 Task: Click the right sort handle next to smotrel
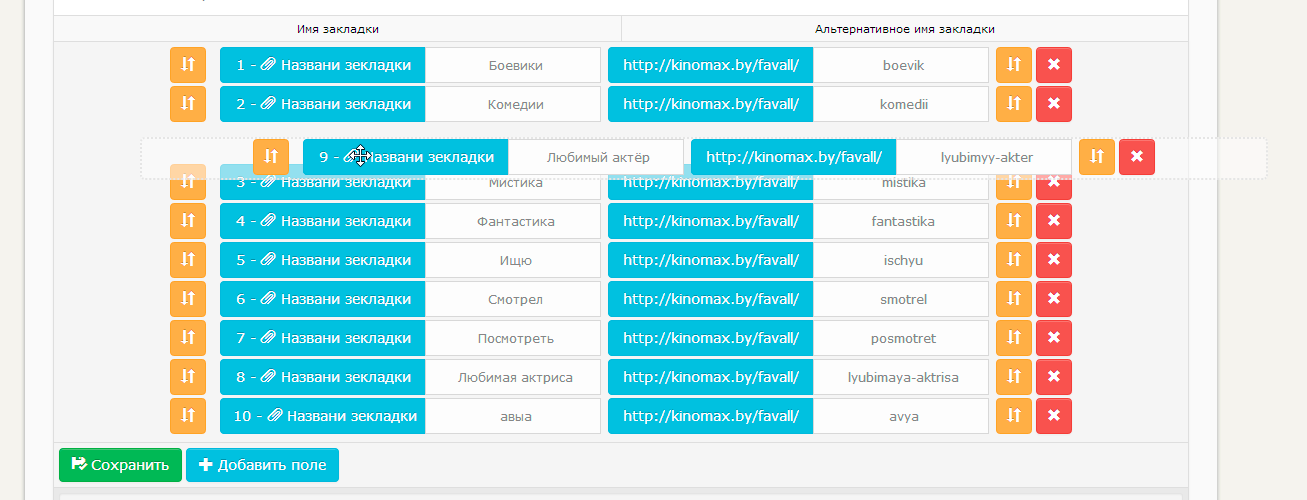[x=1013, y=299]
